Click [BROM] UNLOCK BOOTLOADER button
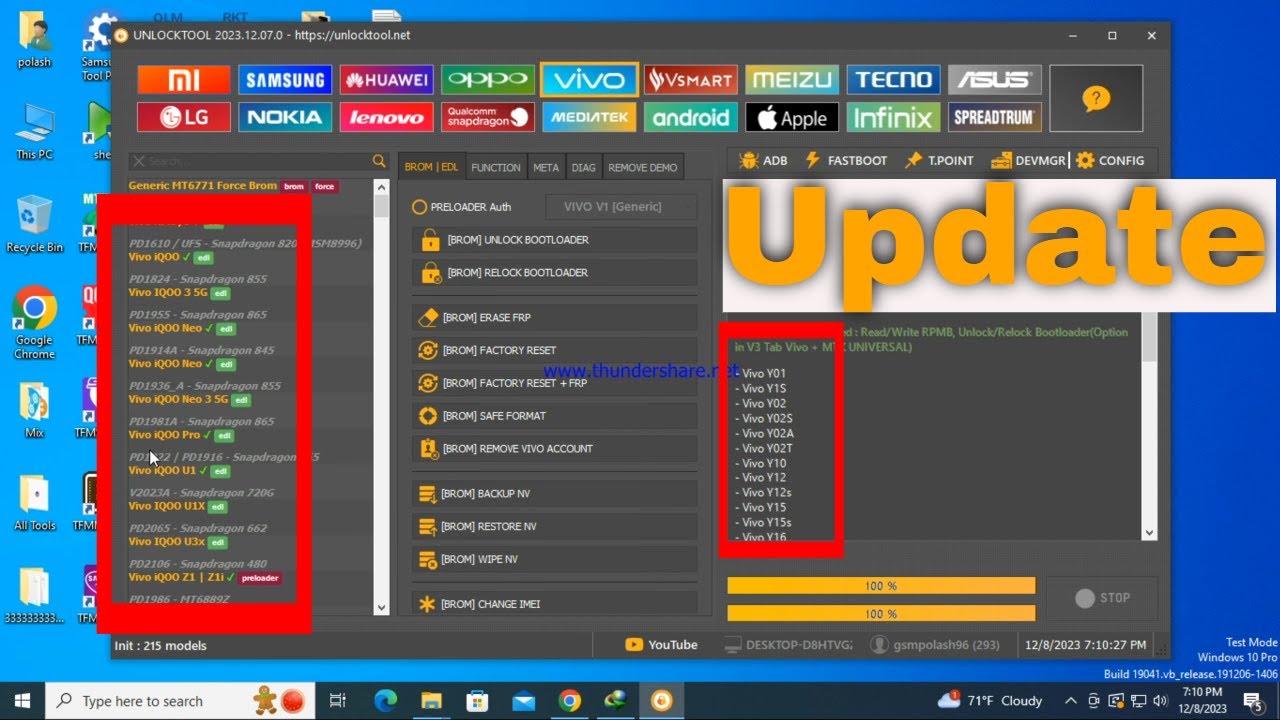Screen dimensions: 1280x720 (555, 240)
